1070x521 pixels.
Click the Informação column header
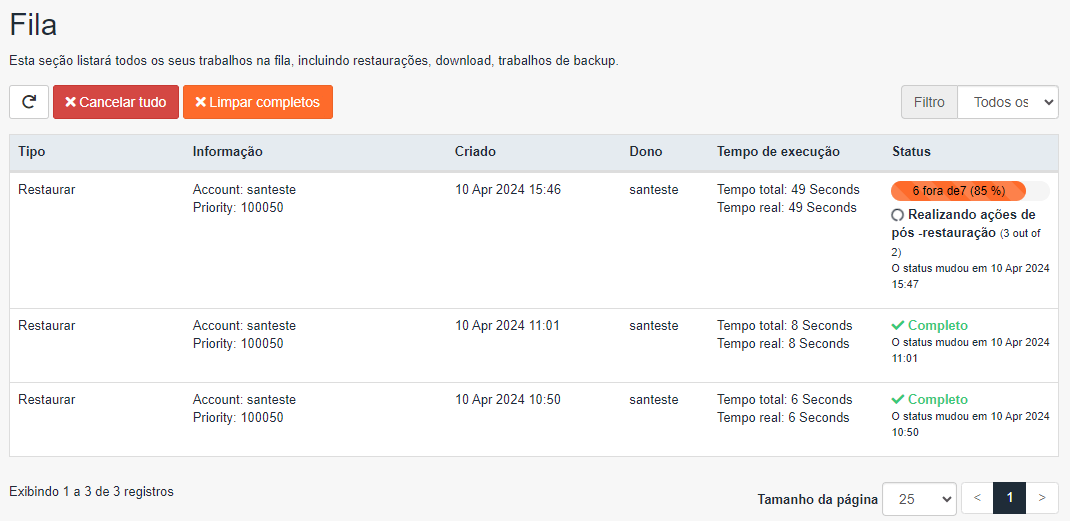tap(227, 152)
